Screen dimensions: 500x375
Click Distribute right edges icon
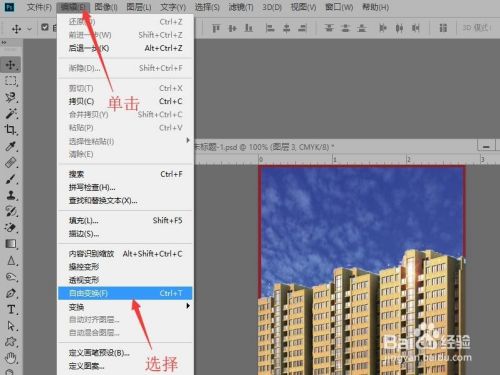(x=415, y=28)
